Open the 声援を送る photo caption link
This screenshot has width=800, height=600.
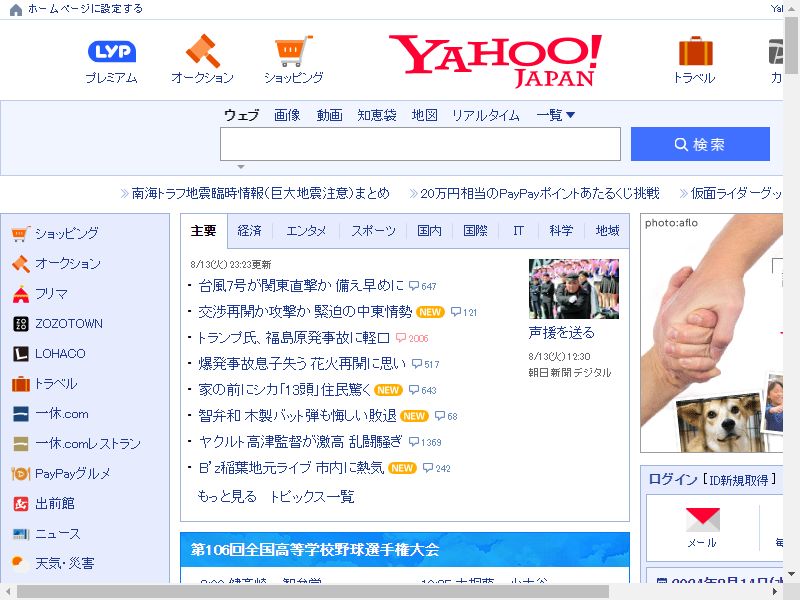(562, 333)
